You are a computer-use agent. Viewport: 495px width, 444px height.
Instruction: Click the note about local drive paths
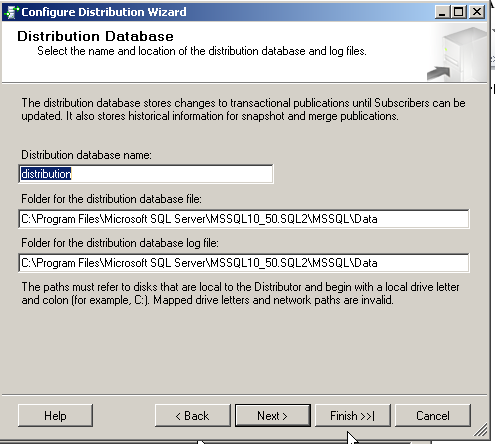[x=240, y=293]
